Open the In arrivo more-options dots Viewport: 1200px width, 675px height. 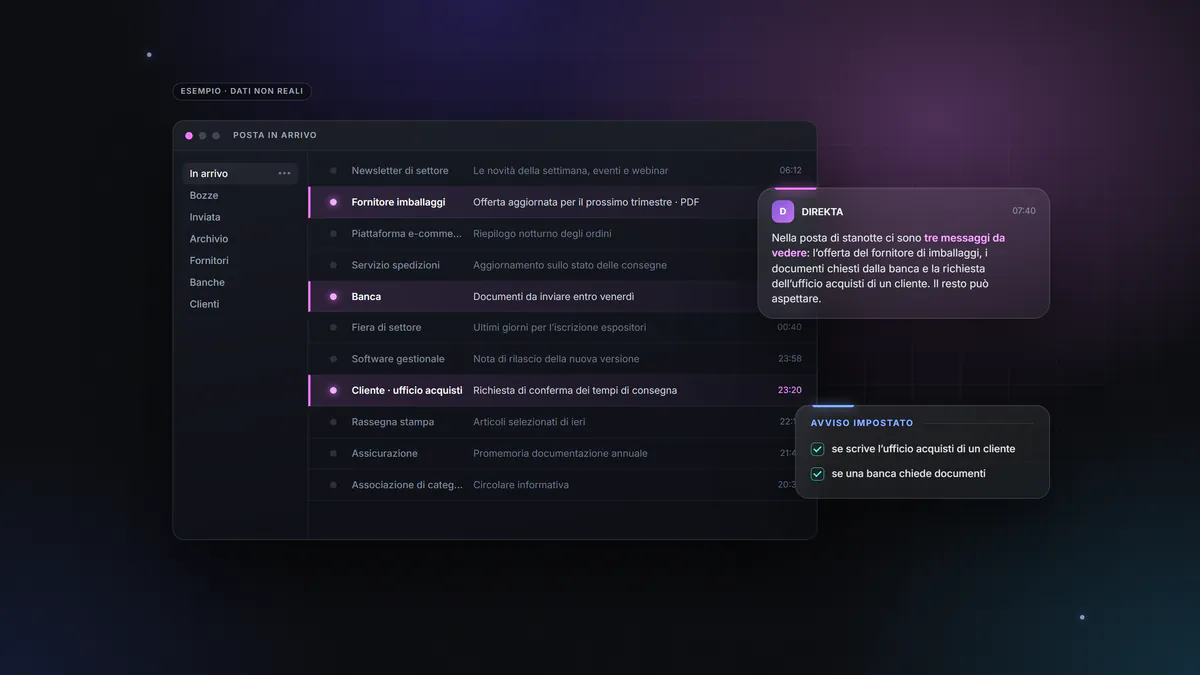click(284, 174)
